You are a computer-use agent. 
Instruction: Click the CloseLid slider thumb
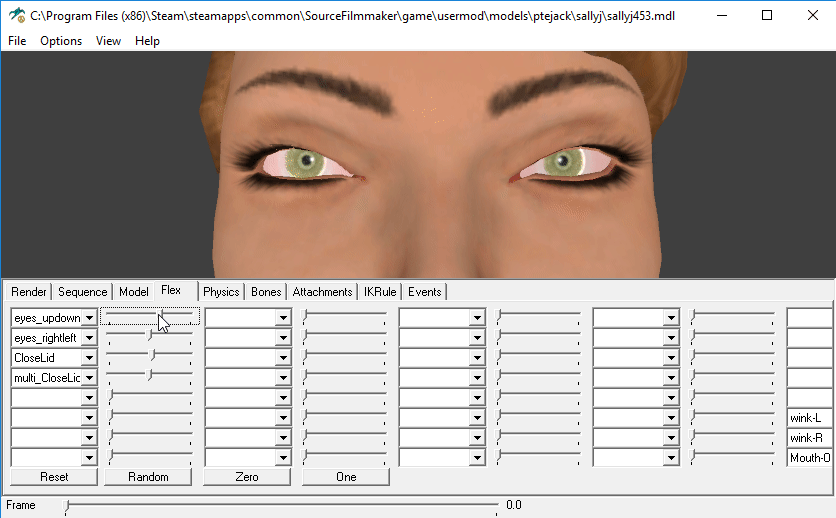[x=152, y=355]
